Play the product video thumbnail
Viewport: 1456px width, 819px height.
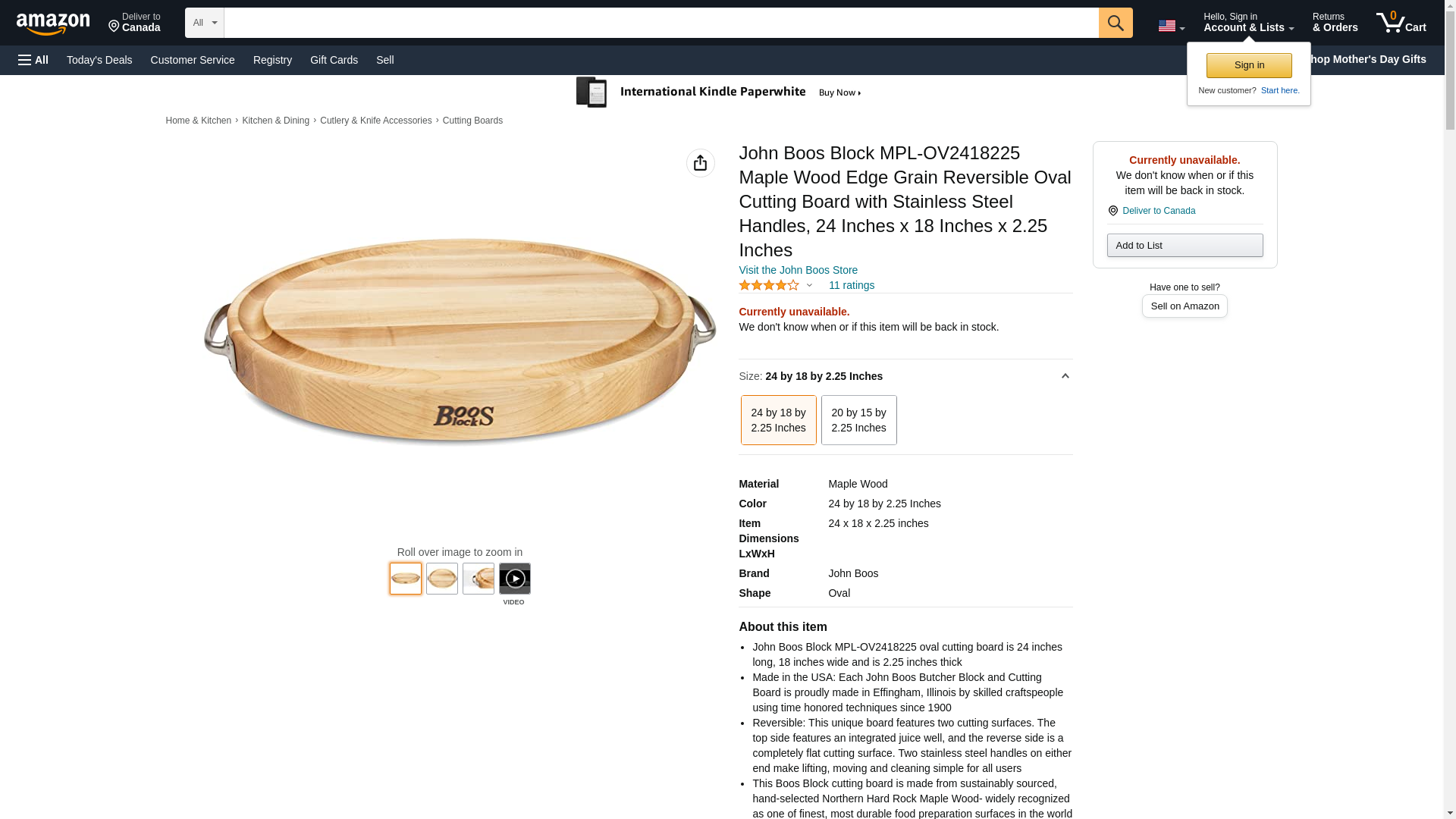click(514, 579)
